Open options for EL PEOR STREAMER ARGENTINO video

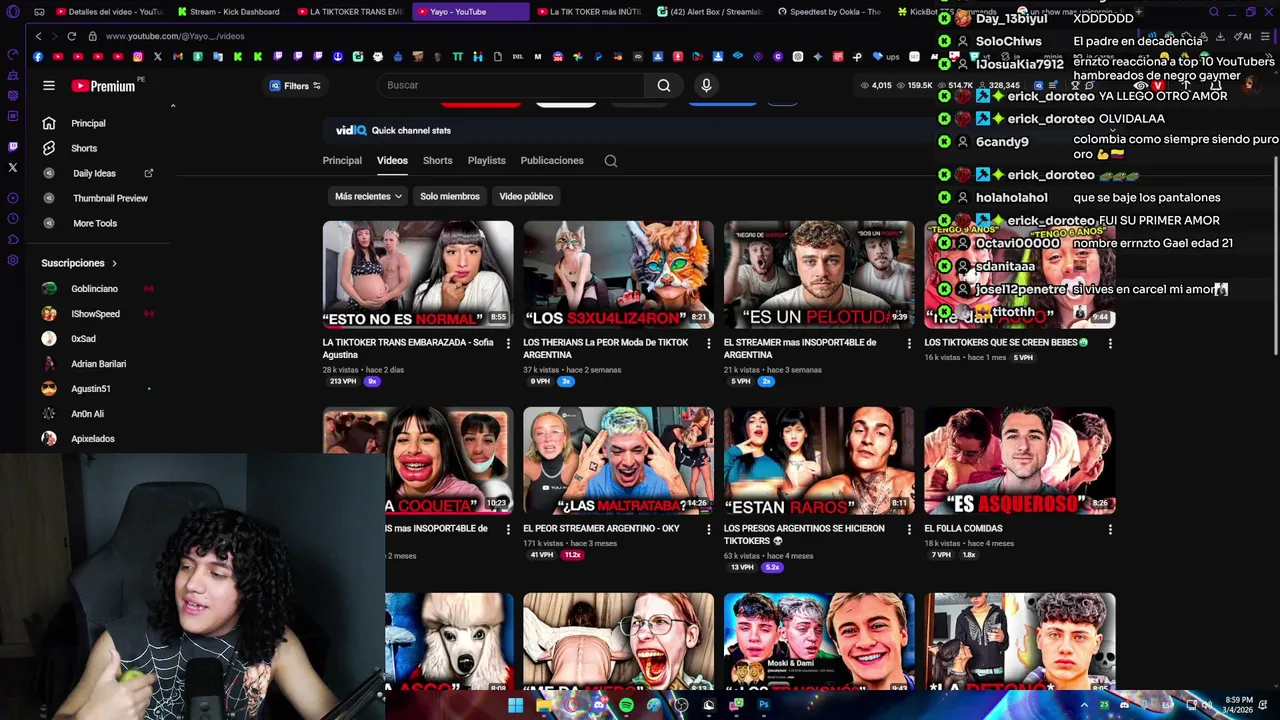click(x=709, y=529)
